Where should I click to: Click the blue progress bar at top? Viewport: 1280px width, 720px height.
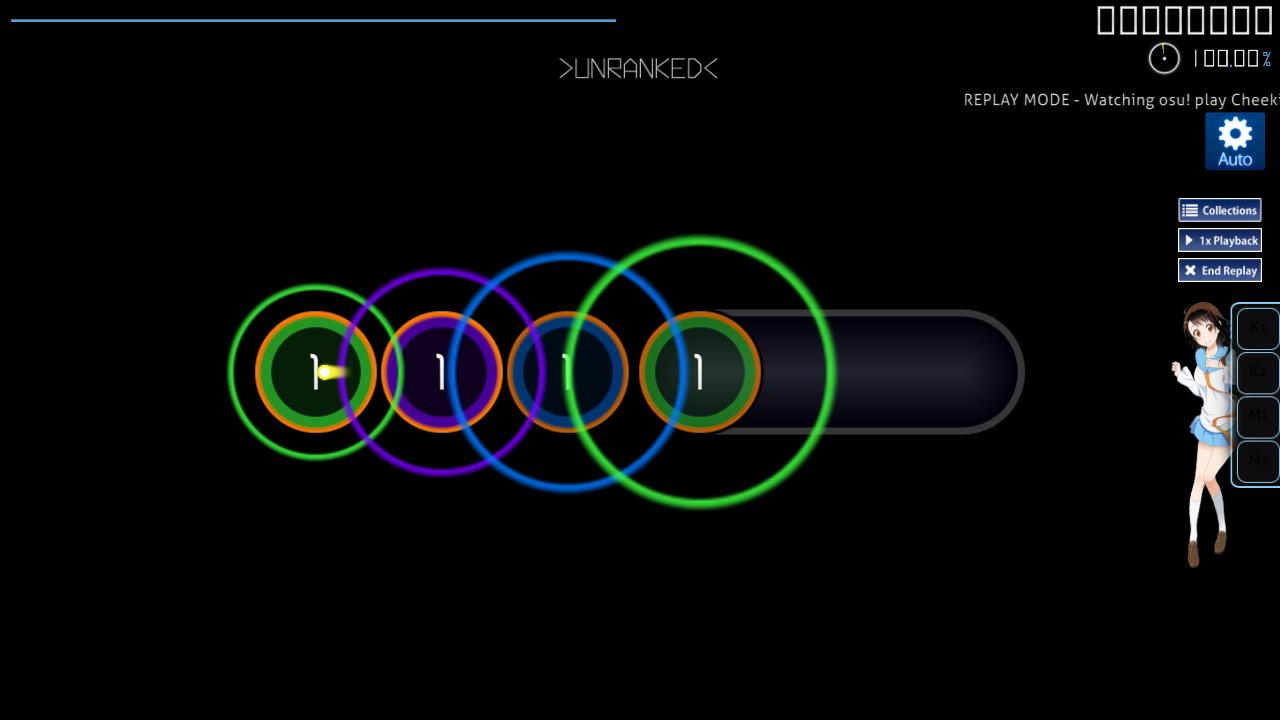coord(313,20)
